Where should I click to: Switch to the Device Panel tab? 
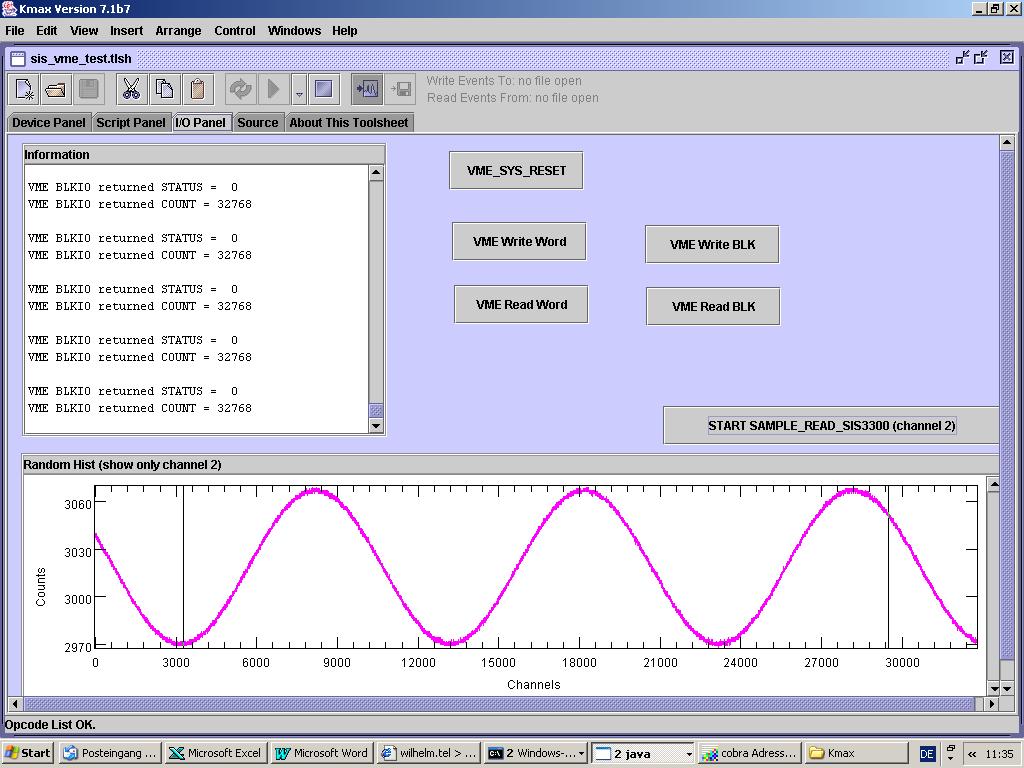[49, 123]
